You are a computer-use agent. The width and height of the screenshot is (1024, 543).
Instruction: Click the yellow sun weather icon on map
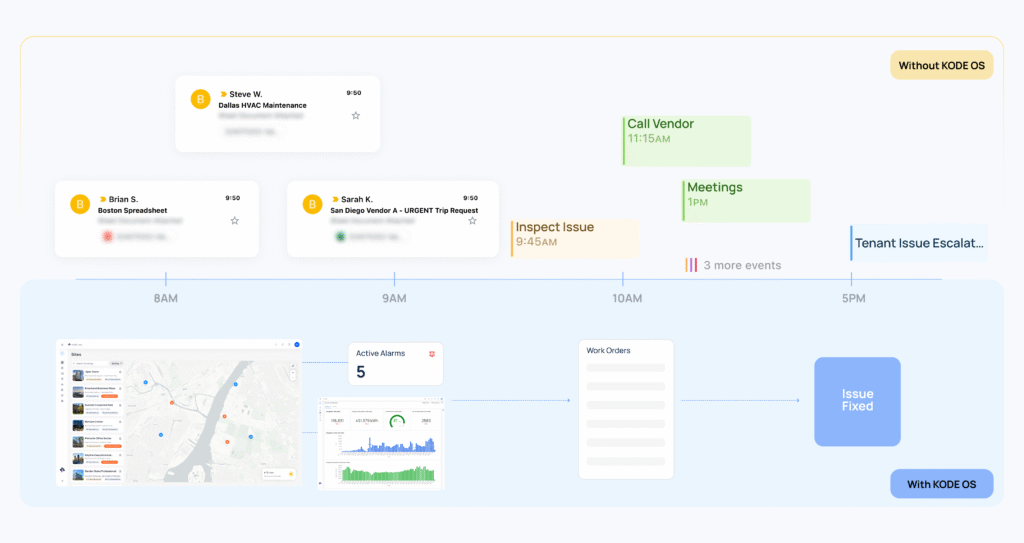[291, 474]
